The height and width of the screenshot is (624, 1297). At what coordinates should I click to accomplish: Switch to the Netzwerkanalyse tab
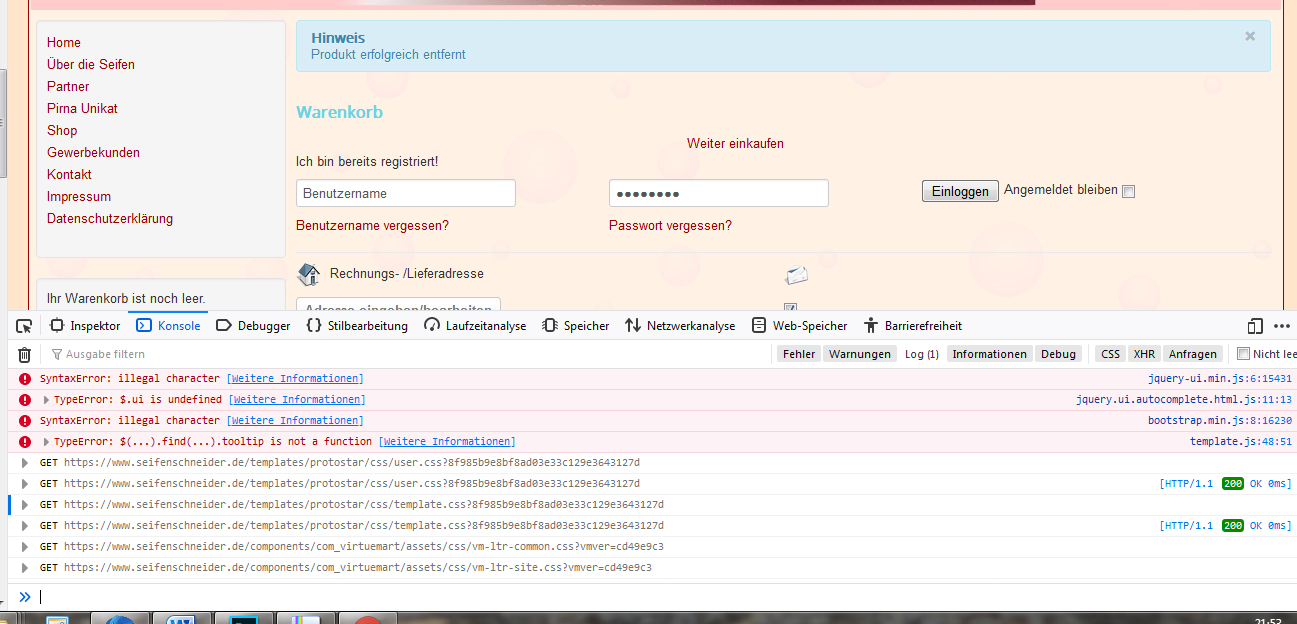pyautogui.click(x=680, y=326)
